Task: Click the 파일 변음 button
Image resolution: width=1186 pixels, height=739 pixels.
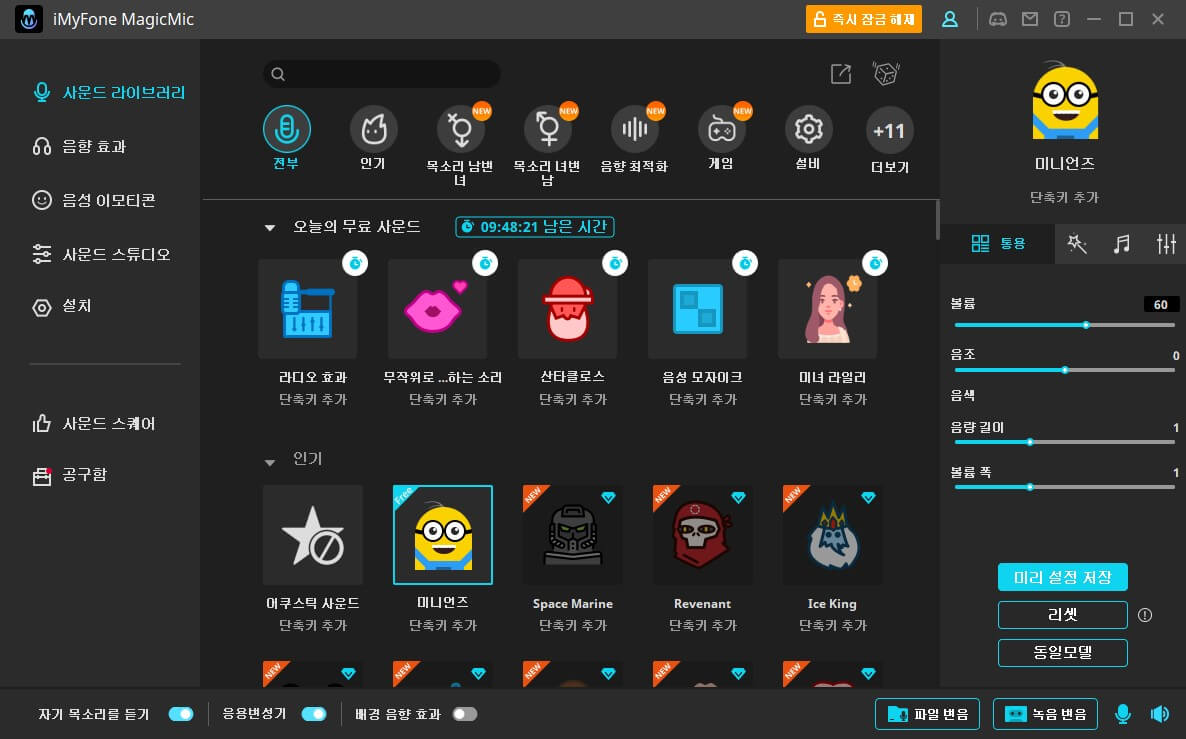Action: pos(927,714)
